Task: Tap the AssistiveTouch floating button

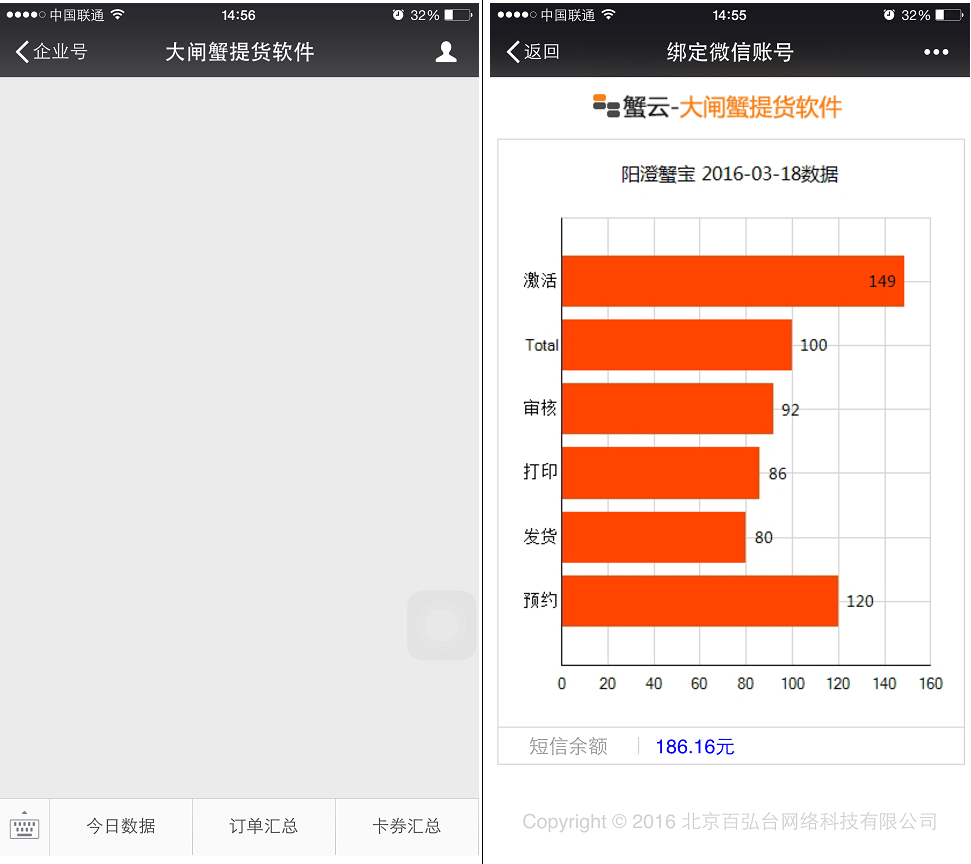Action: point(442,625)
